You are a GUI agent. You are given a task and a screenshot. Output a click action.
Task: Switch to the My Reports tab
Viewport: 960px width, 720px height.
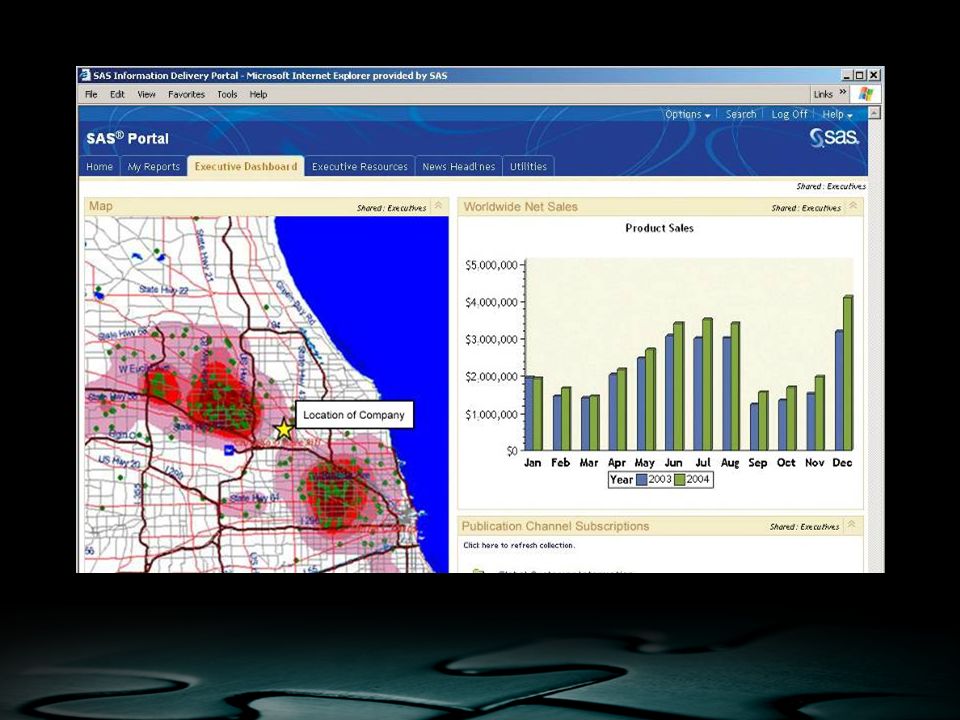[x=154, y=167]
